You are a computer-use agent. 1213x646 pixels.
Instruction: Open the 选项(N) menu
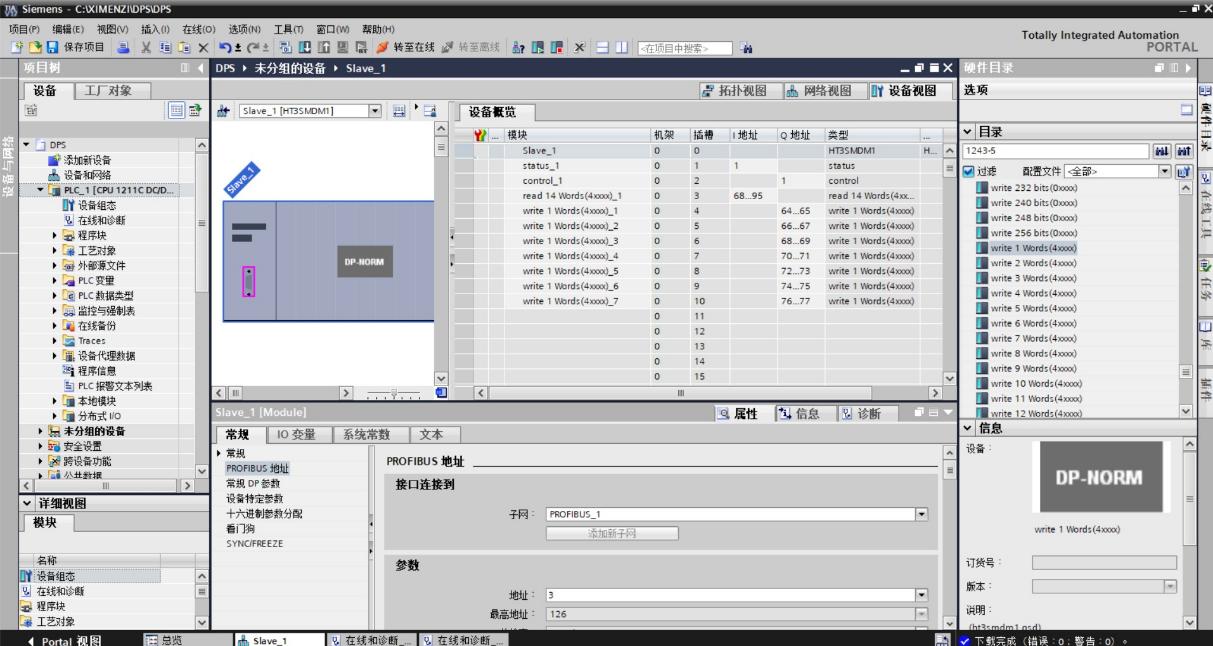(244, 29)
